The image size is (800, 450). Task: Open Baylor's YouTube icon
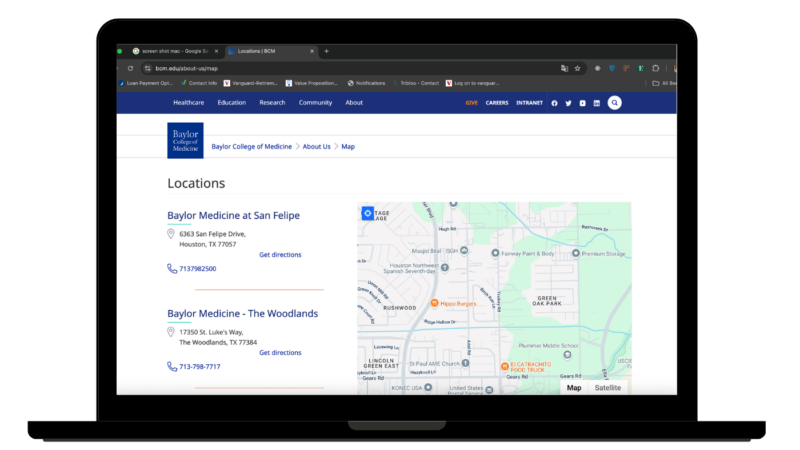click(x=583, y=103)
